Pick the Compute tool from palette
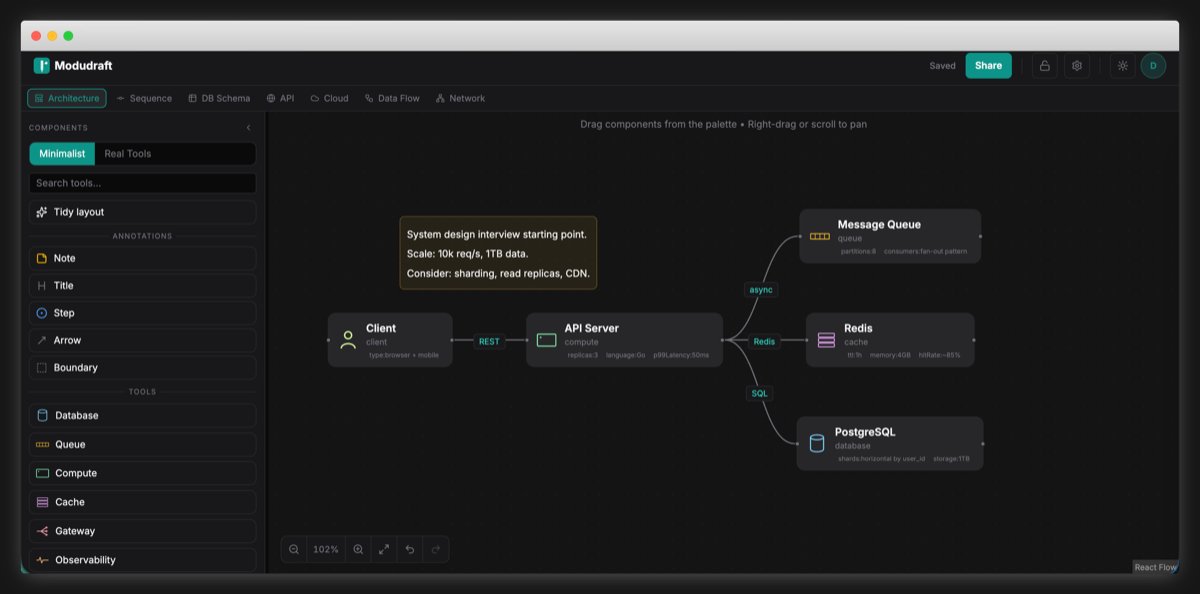1200x594 pixels. (x=142, y=473)
